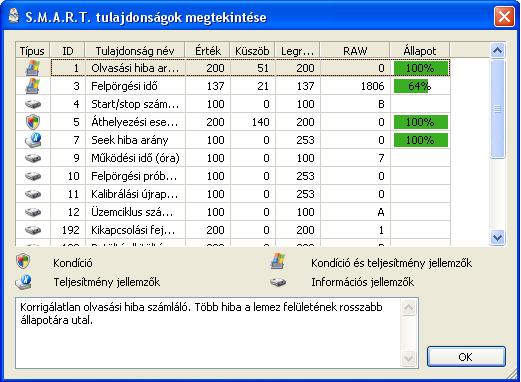Select the 'Olvasási hiba ar…' row name
521x382 pixels.
pyautogui.click(x=135, y=68)
